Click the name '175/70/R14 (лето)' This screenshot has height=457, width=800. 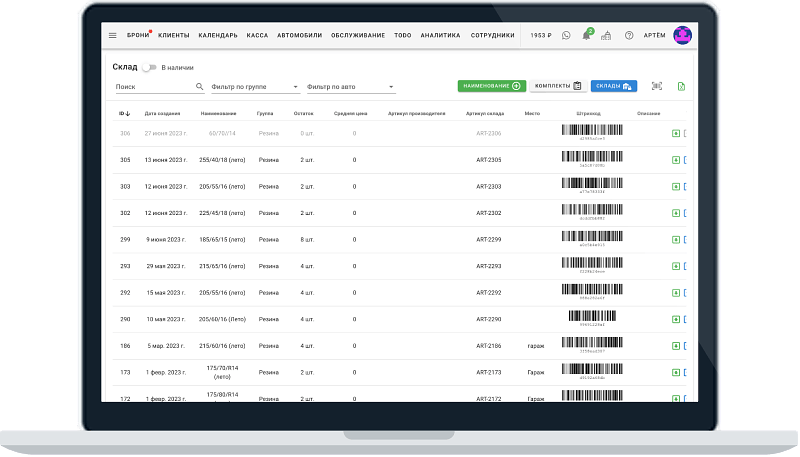[x=222, y=372]
